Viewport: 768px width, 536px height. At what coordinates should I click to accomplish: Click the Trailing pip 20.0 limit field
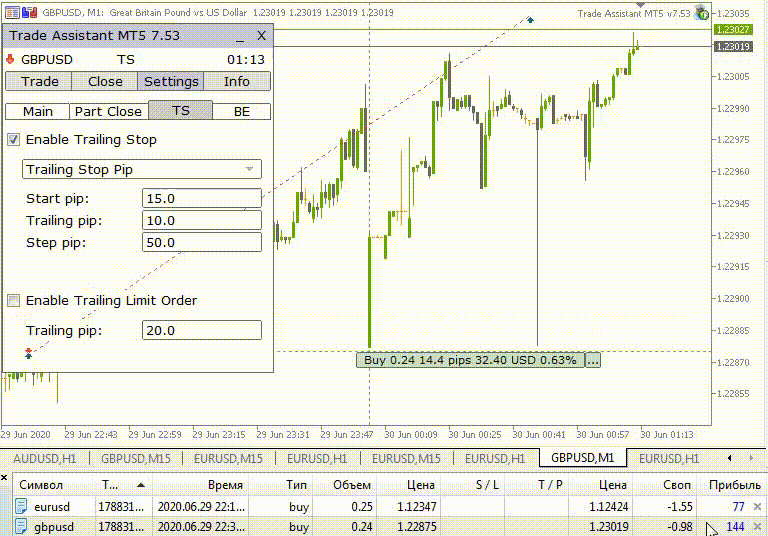click(x=202, y=330)
